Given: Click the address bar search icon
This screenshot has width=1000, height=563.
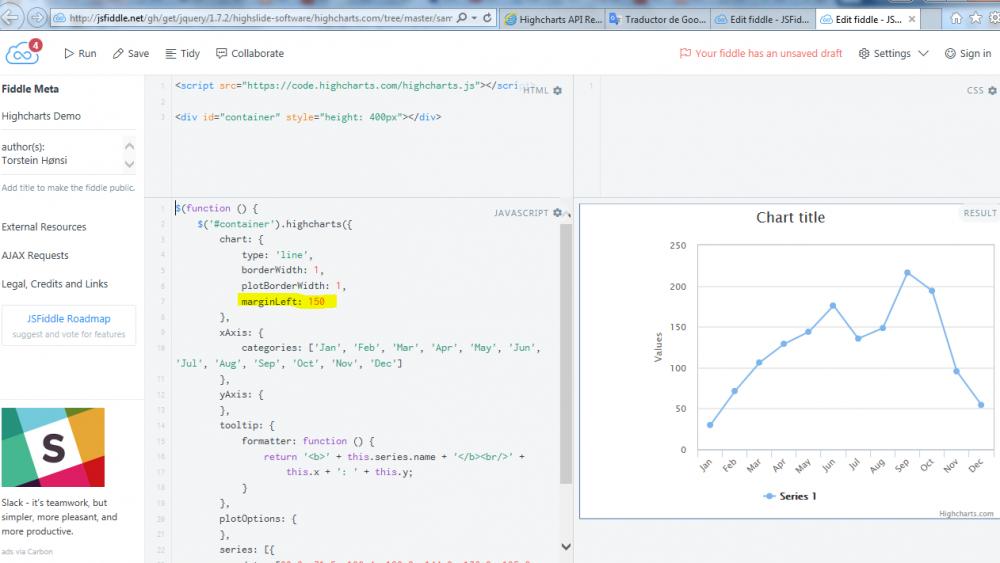Looking at the screenshot, I should click(x=462, y=18).
